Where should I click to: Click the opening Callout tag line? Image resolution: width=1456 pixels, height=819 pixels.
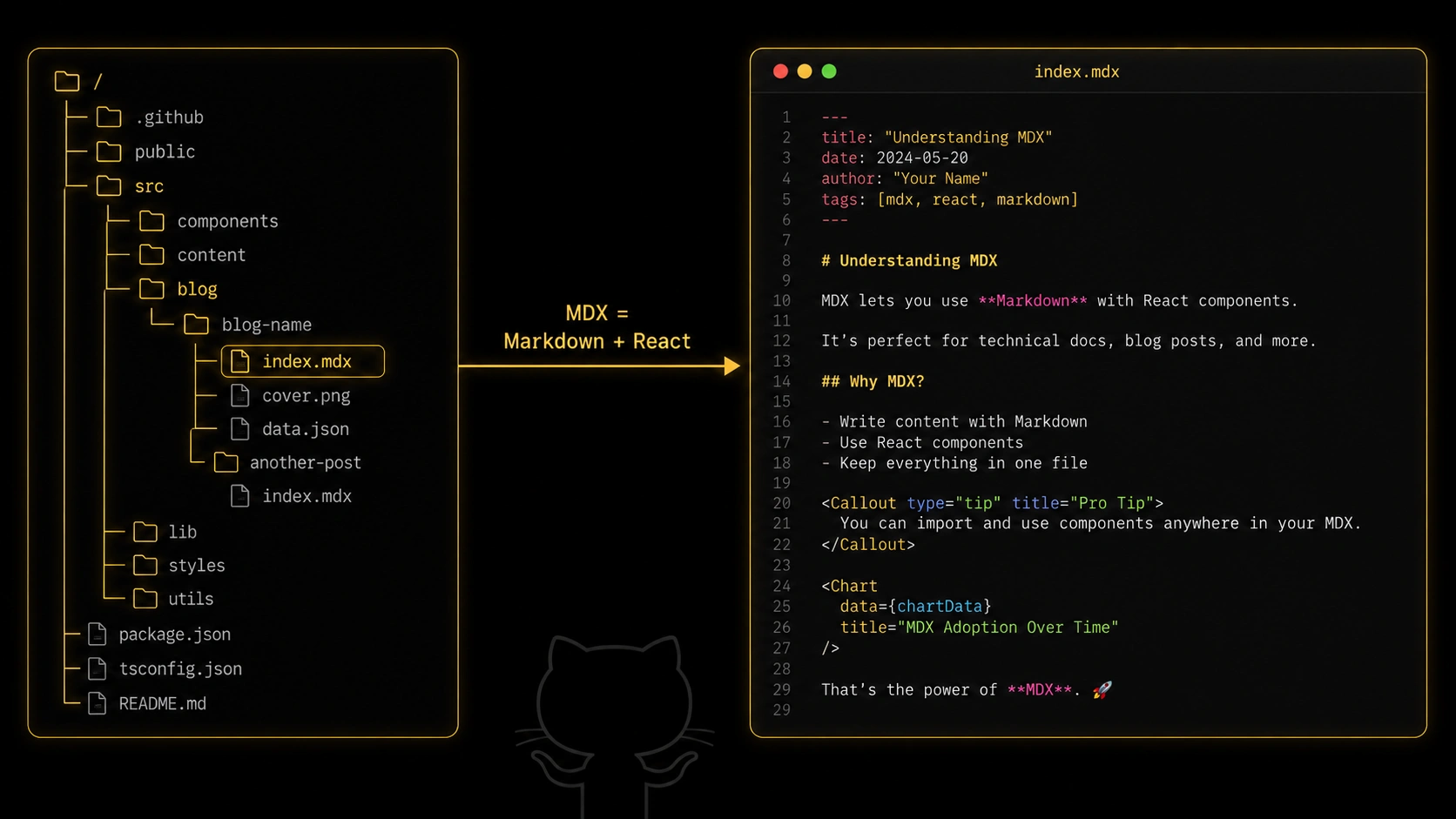point(992,503)
